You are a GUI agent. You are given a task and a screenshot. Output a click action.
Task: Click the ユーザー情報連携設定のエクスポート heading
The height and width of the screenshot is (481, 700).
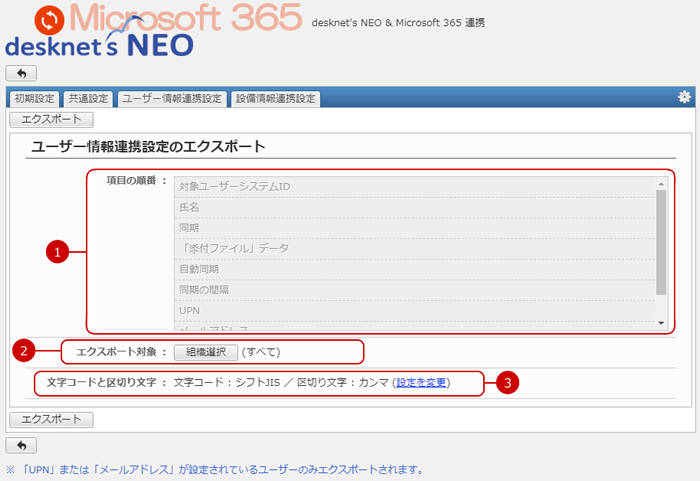pyautogui.click(x=148, y=146)
